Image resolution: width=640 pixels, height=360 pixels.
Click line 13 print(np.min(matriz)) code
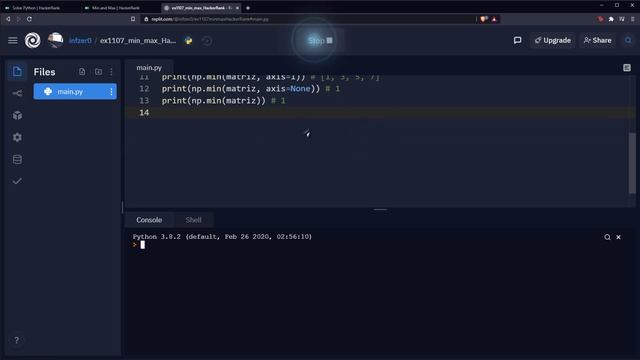213,100
